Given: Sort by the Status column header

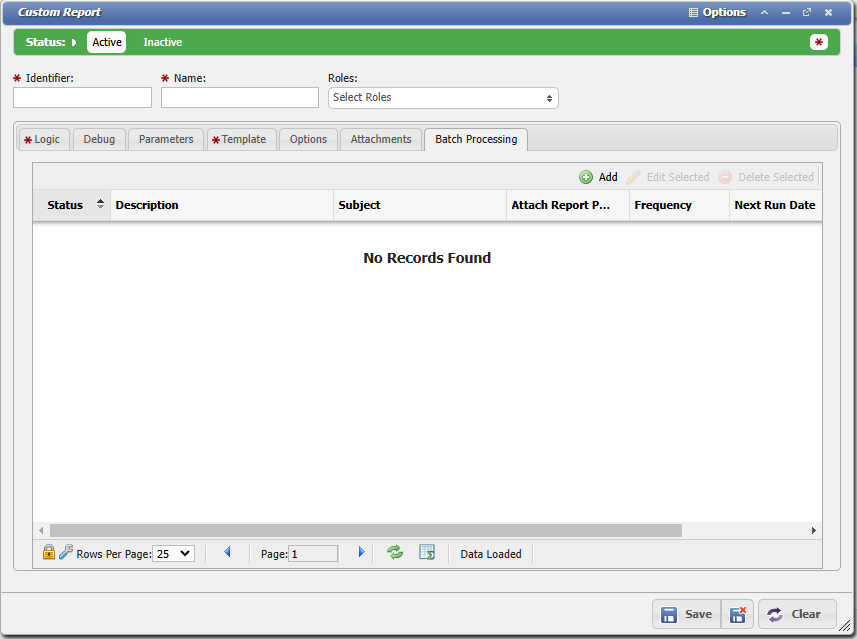Looking at the screenshot, I should [66, 205].
